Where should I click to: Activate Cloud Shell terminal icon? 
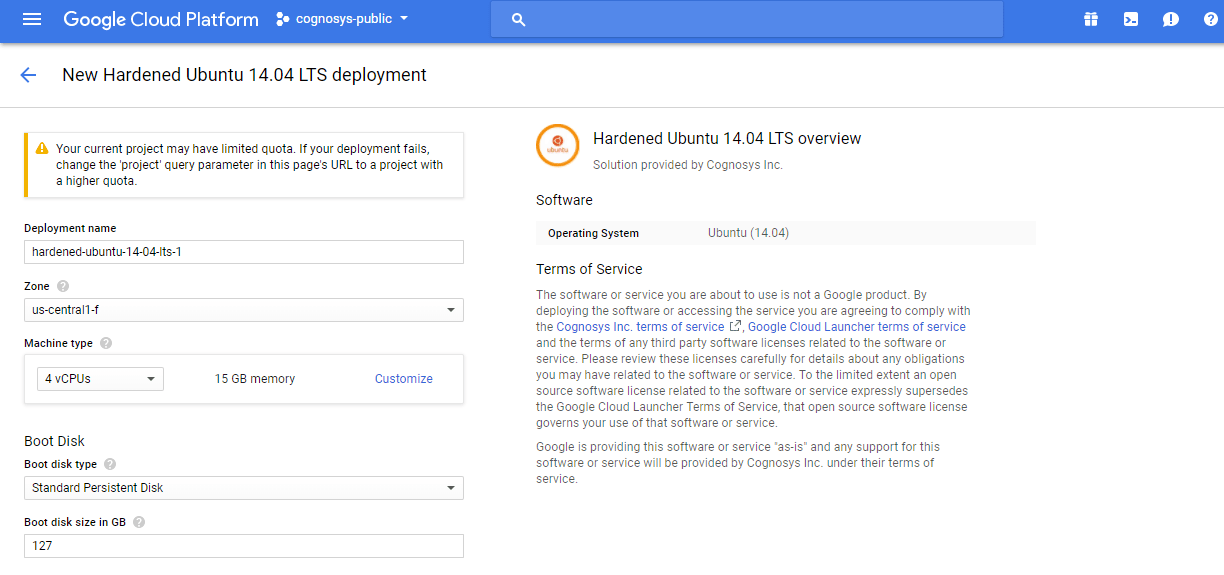tap(1130, 19)
